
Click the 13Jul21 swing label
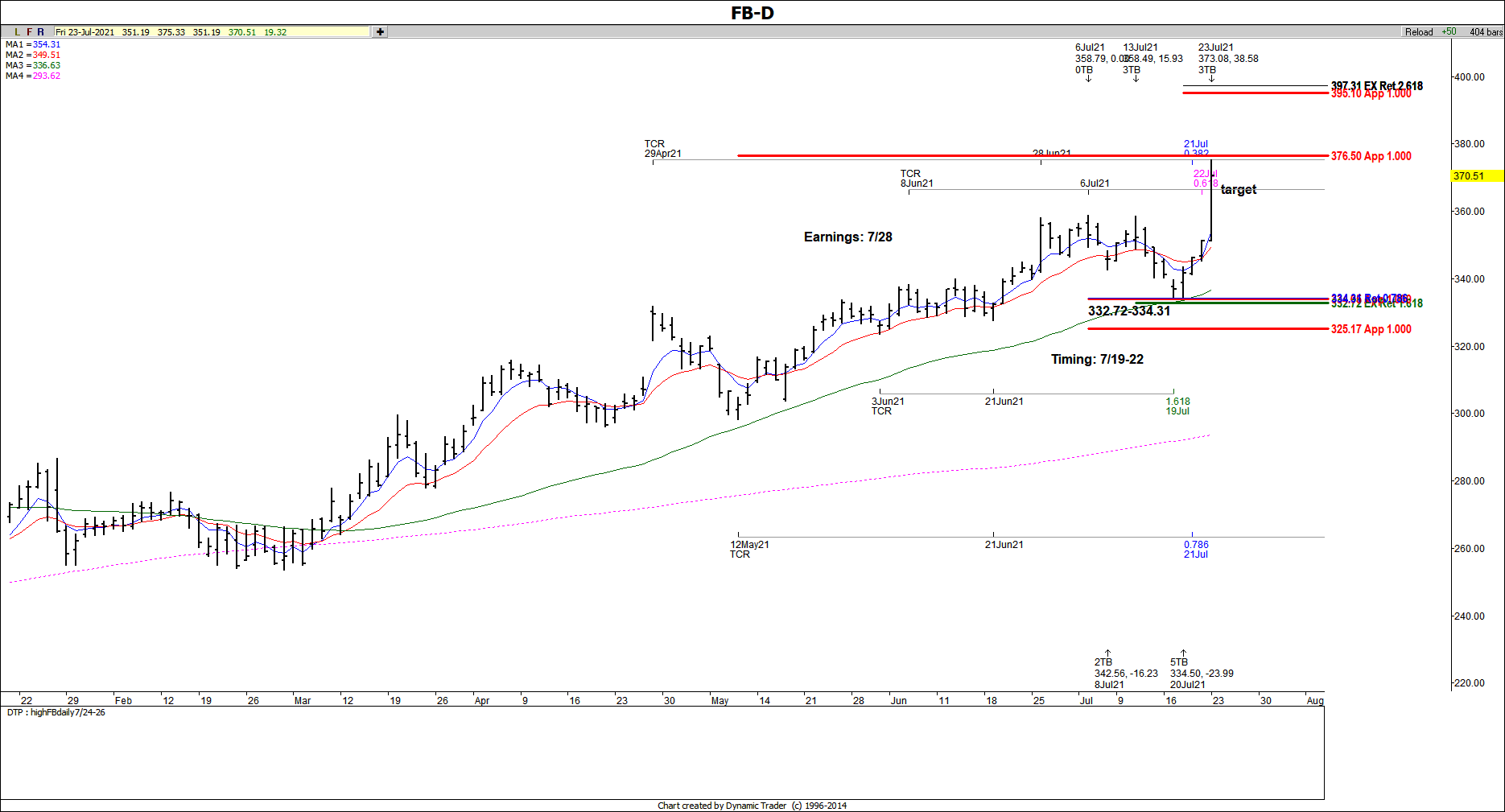[x=1152, y=59]
